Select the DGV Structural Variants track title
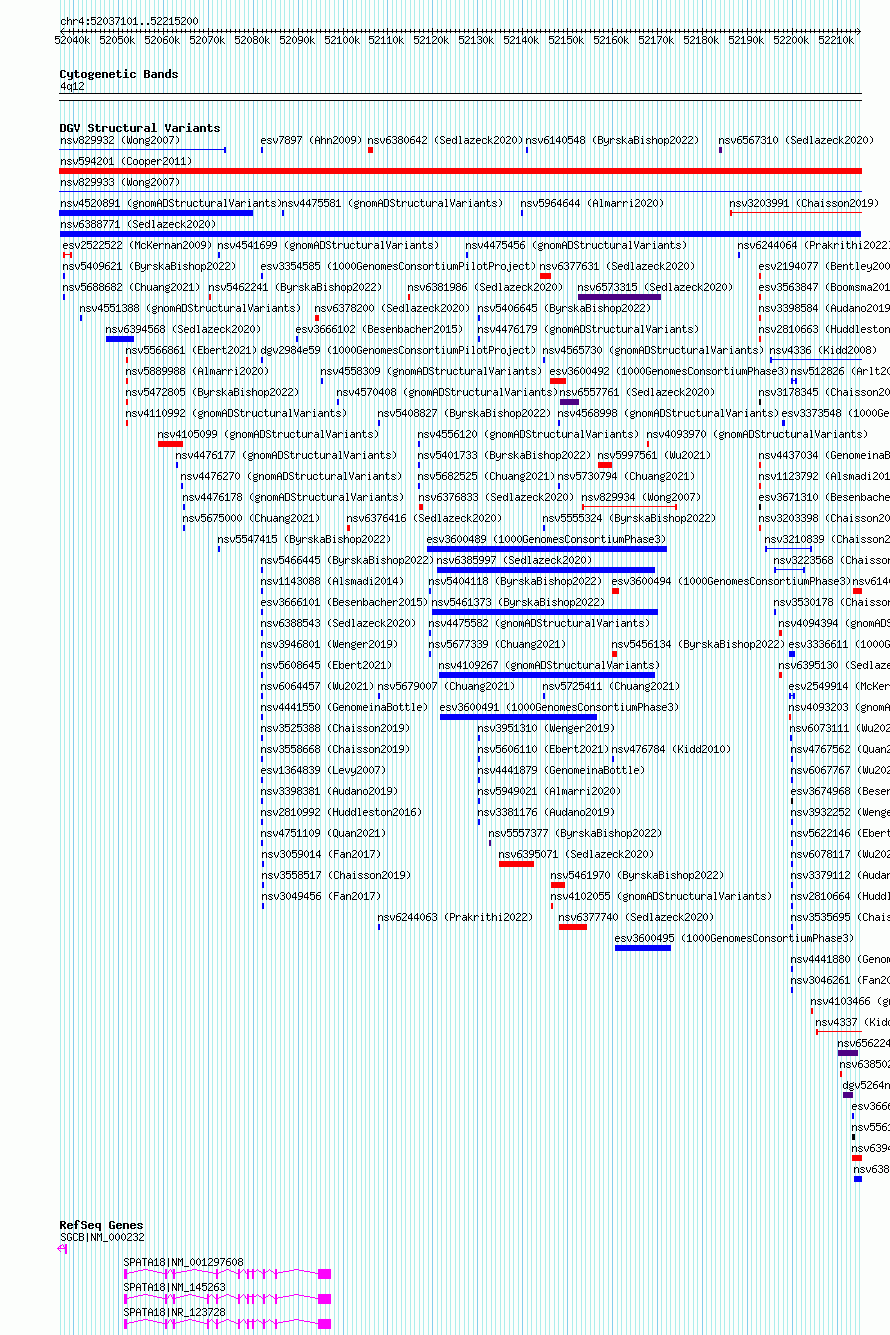The image size is (890, 1335). coord(139,128)
